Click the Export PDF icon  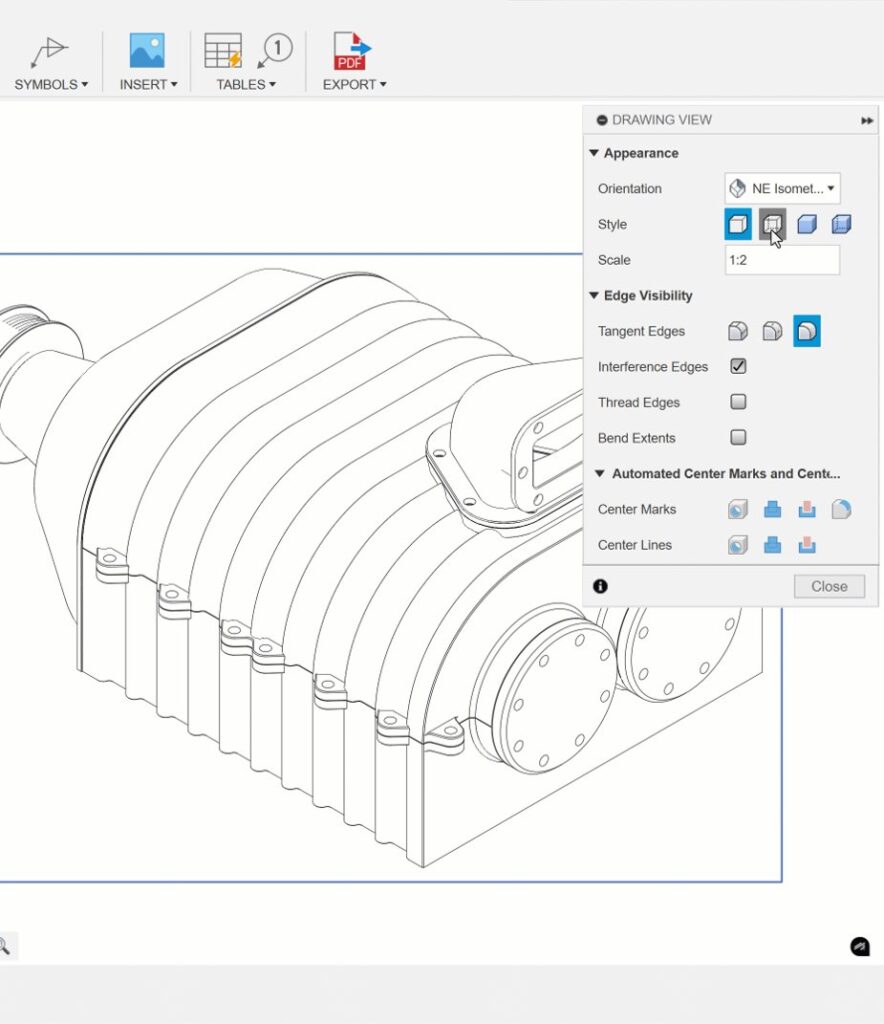(352, 50)
